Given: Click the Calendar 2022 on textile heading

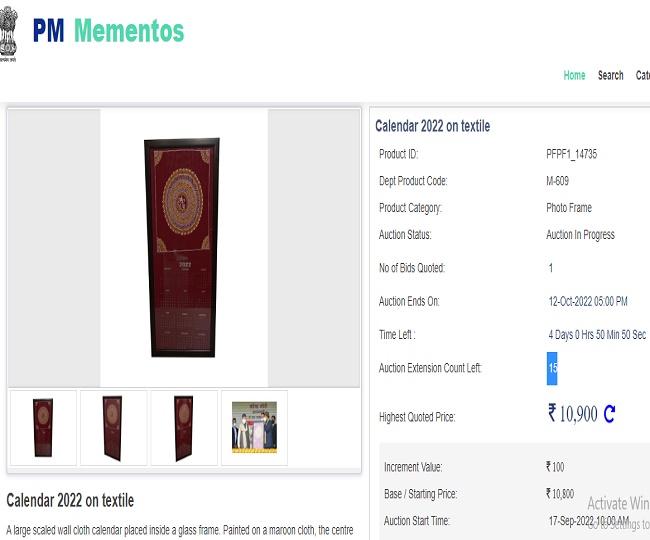Looking at the screenshot, I should pyautogui.click(x=433, y=126).
